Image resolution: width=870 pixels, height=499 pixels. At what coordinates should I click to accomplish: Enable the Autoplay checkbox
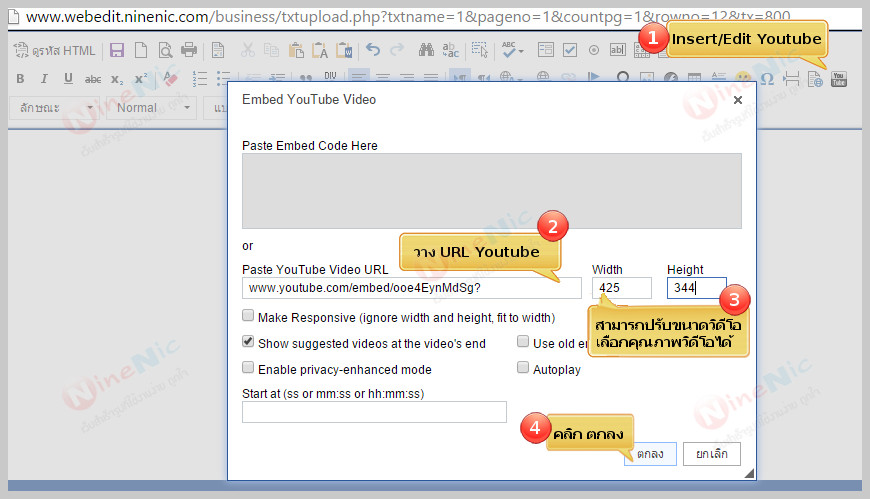[523, 367]
